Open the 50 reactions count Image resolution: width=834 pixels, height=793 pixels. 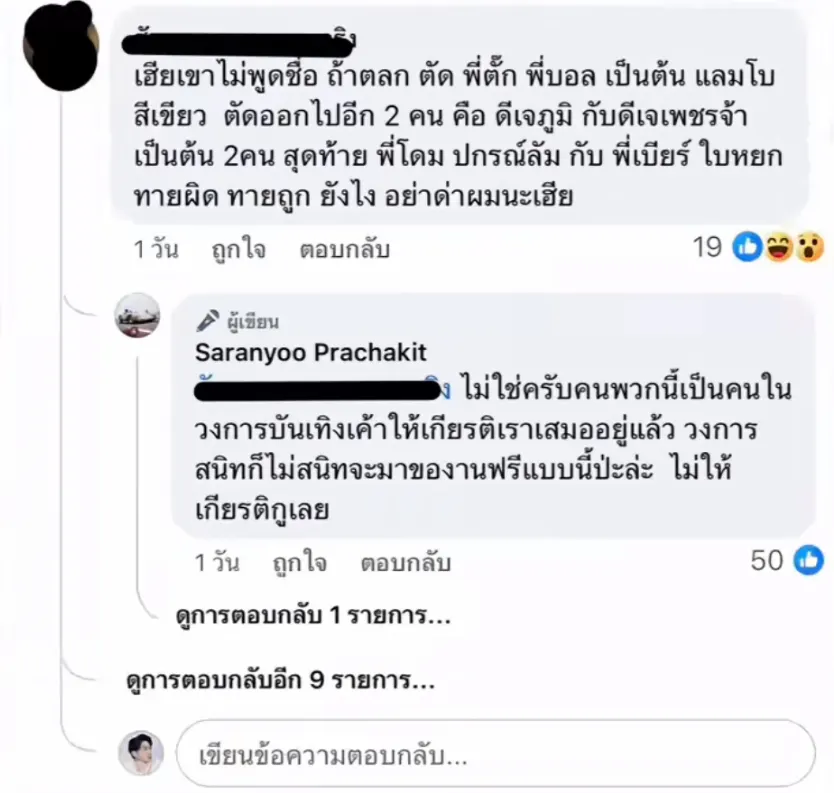[x=767, y=561]
